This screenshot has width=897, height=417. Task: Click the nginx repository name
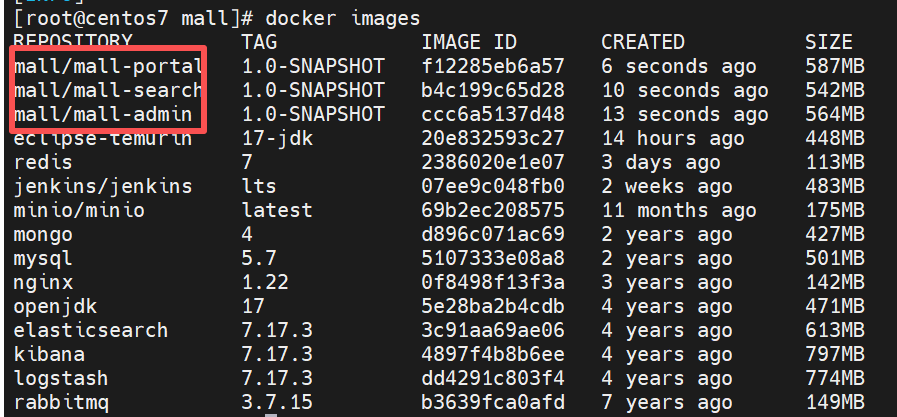tap(43, 283)
